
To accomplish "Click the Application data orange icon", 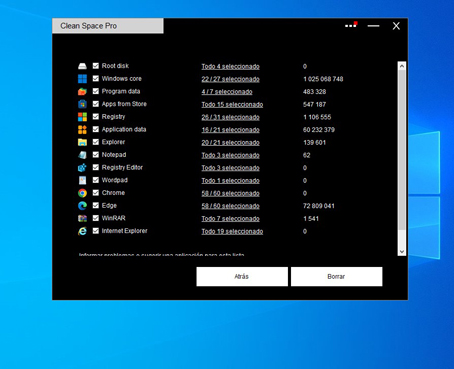I will pos(82,129).
